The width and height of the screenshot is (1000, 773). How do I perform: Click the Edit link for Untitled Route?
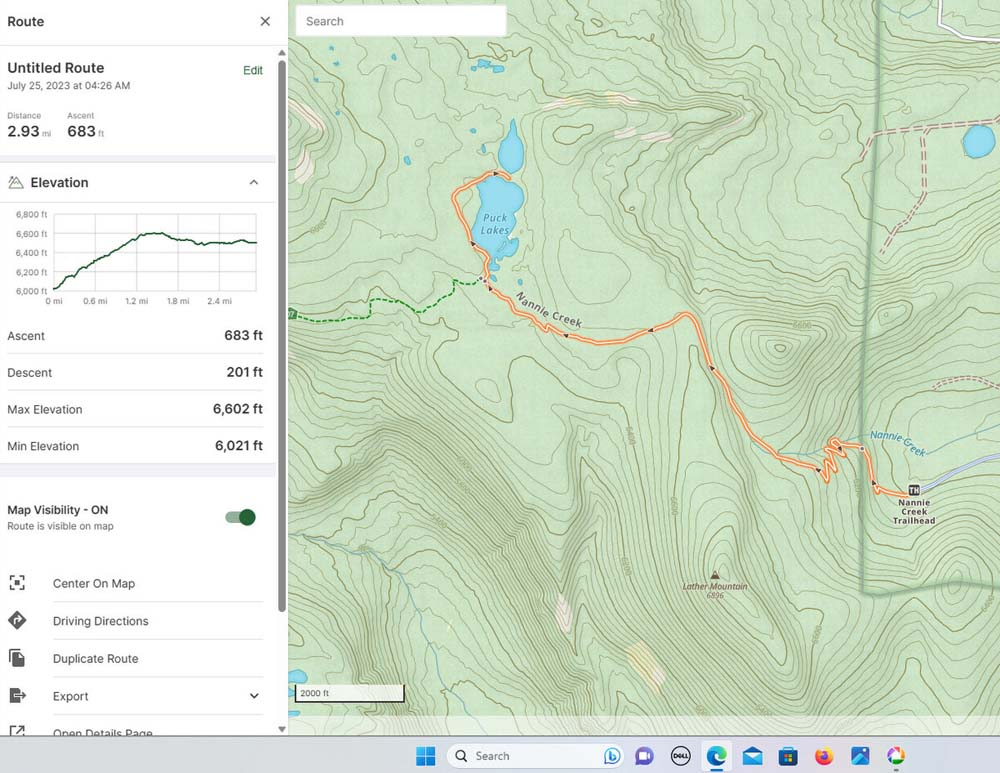coord(253,70)
